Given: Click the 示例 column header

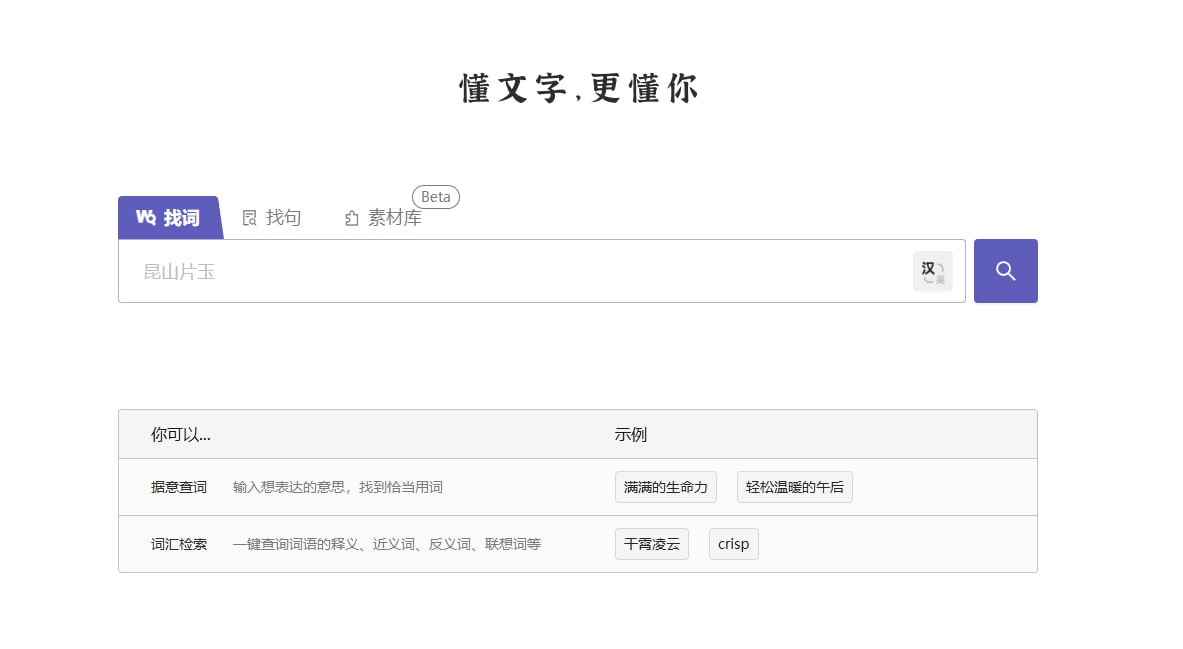Looking at the screenshot, I should click(x=630, y=435).
